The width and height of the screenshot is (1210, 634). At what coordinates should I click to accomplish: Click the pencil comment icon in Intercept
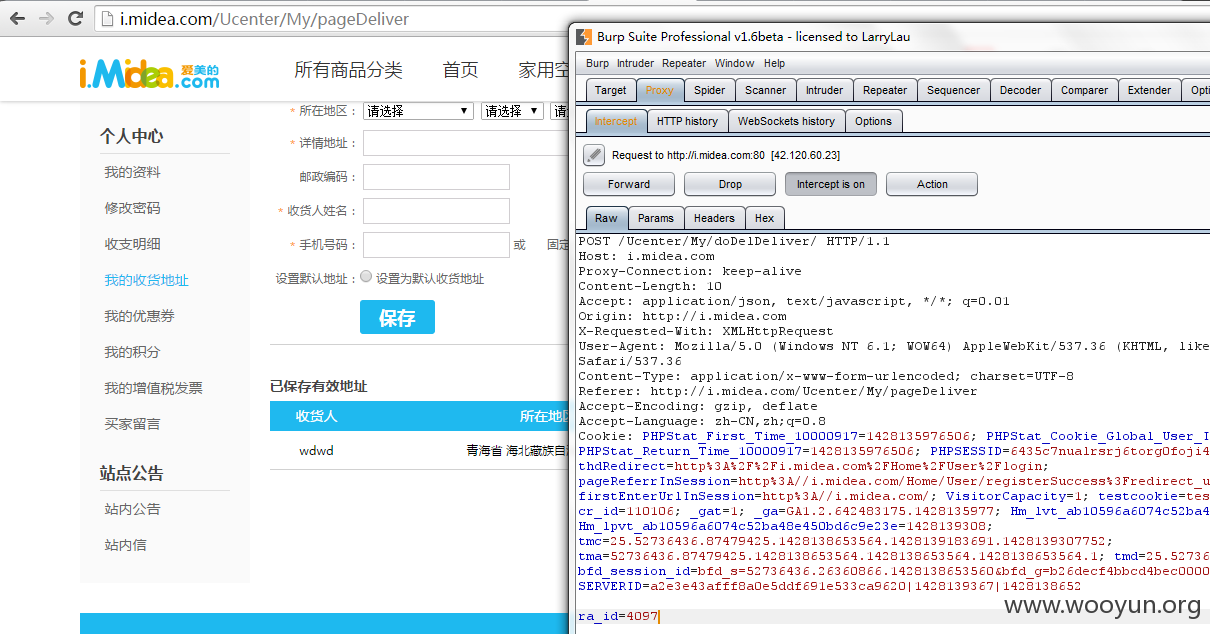tap(594, 155)
